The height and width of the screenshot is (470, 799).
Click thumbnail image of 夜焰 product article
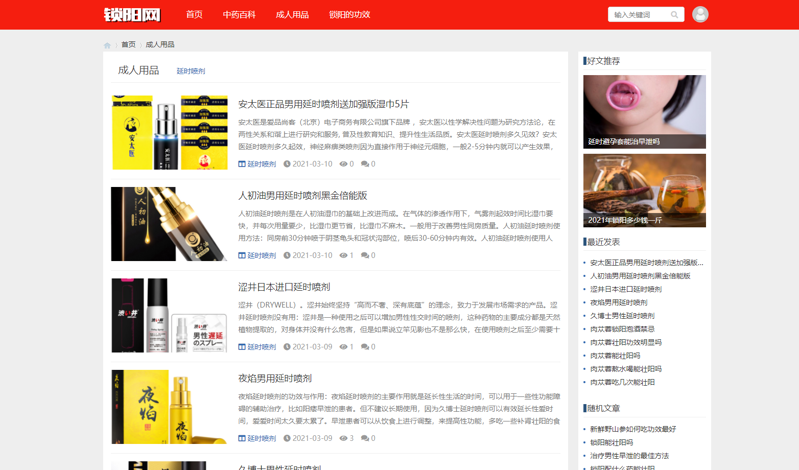tap(169, 407)
